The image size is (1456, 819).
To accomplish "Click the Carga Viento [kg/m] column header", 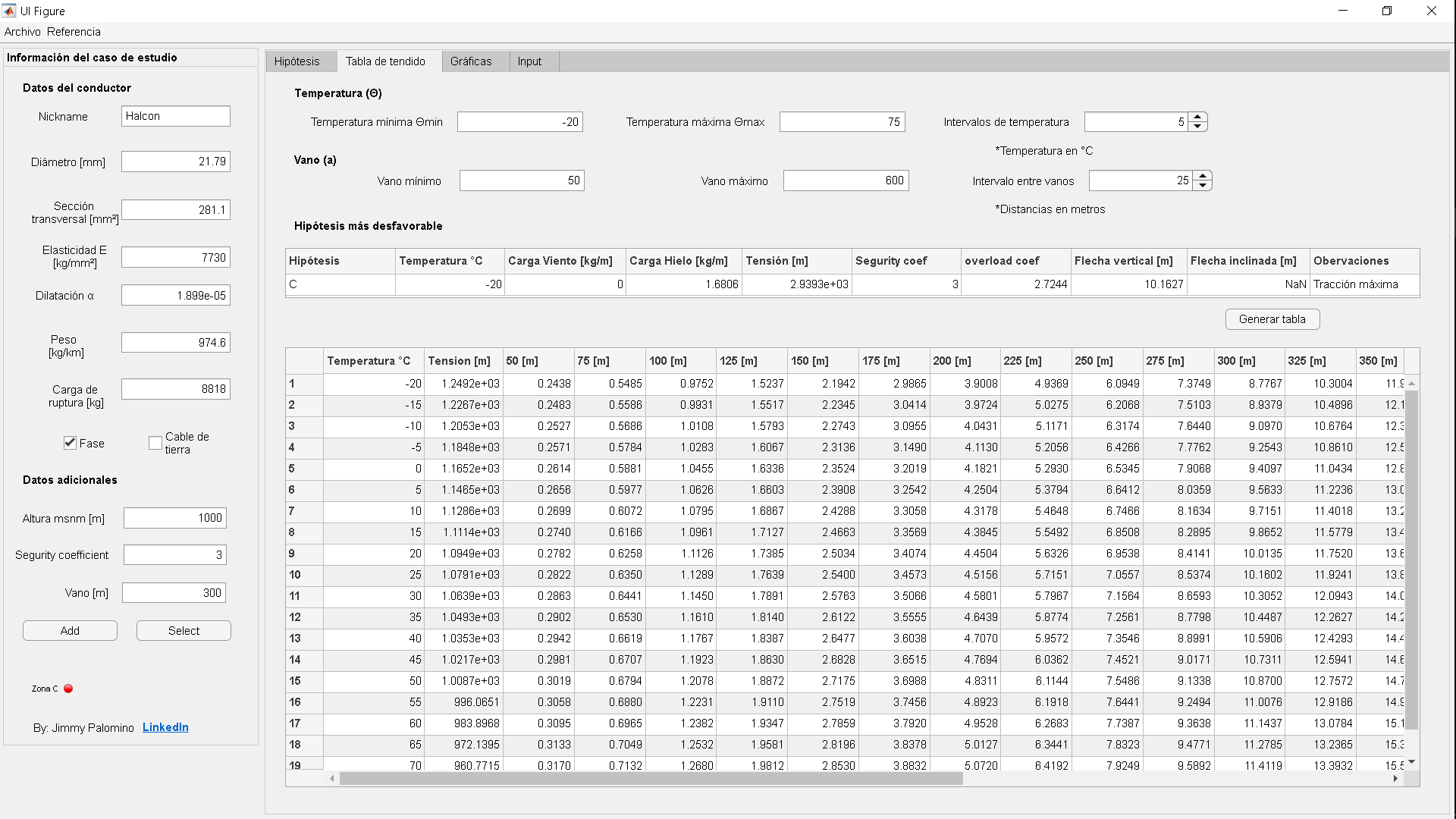I will (565, 261).
